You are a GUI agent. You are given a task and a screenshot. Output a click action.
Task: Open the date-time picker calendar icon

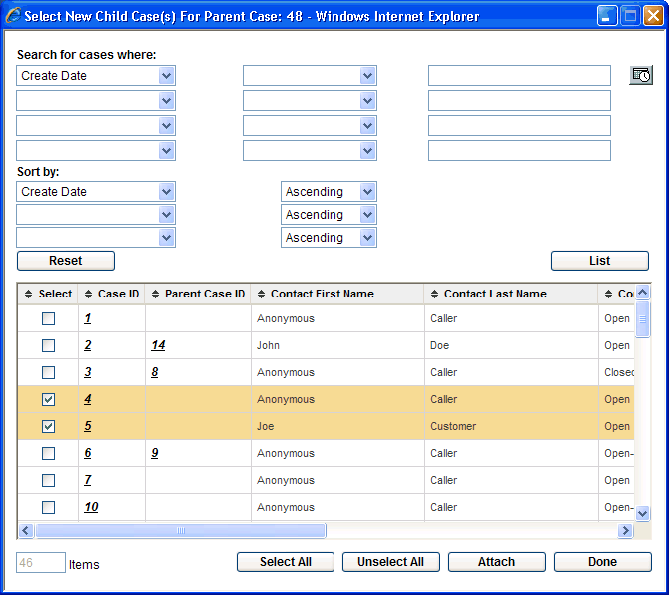(x=640, y=75)
